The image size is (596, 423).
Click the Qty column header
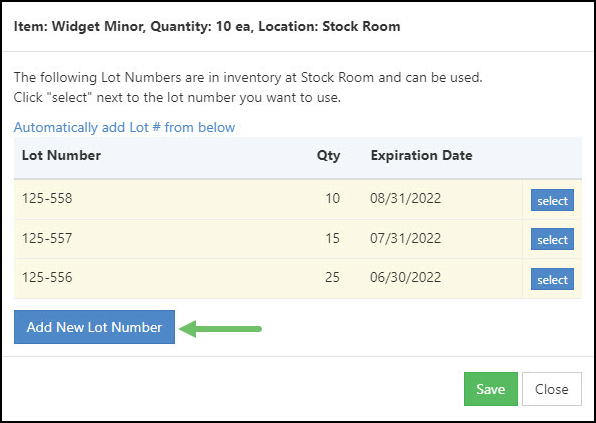328,156
